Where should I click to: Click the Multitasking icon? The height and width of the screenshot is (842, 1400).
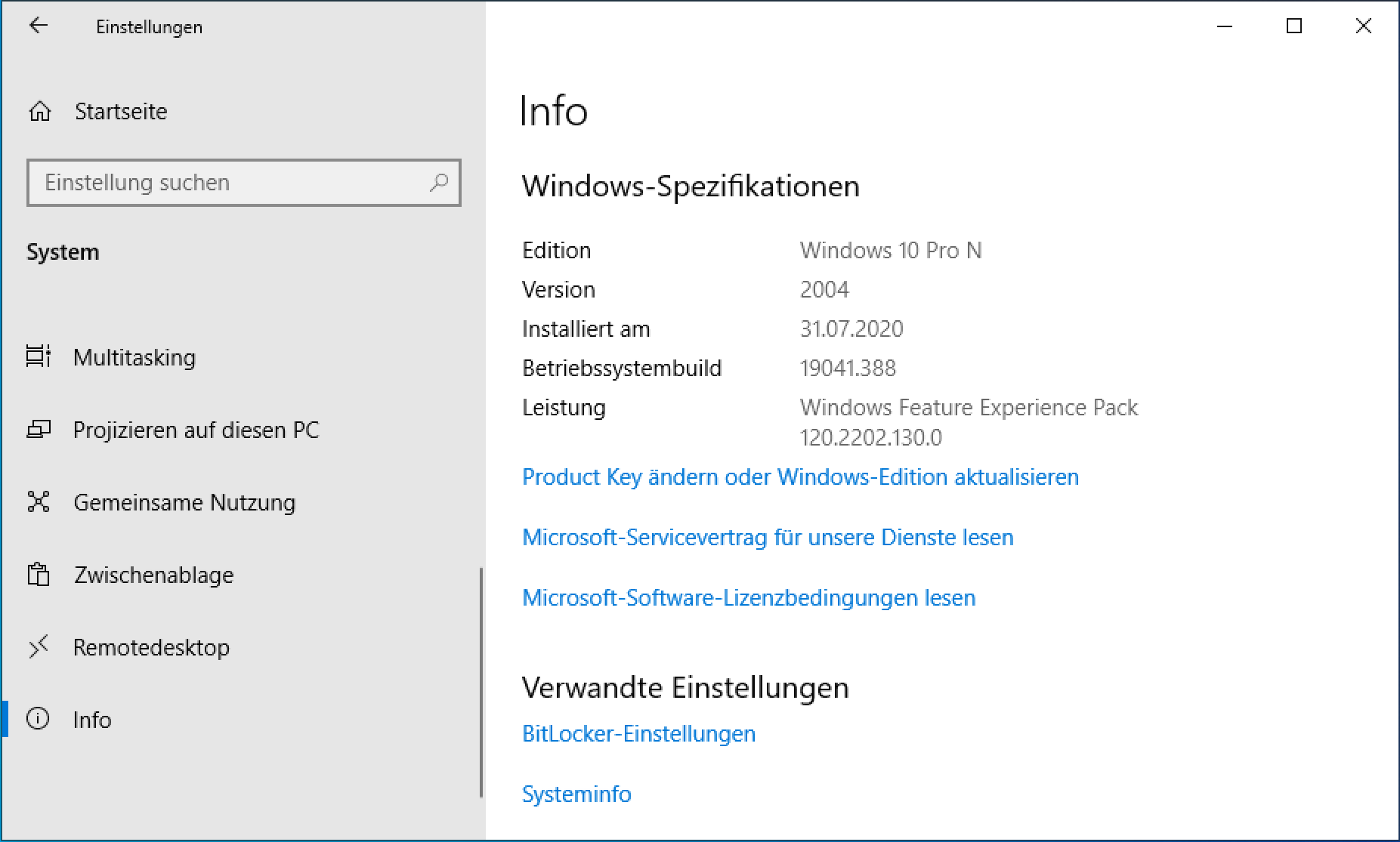click(x=39, y=356)
